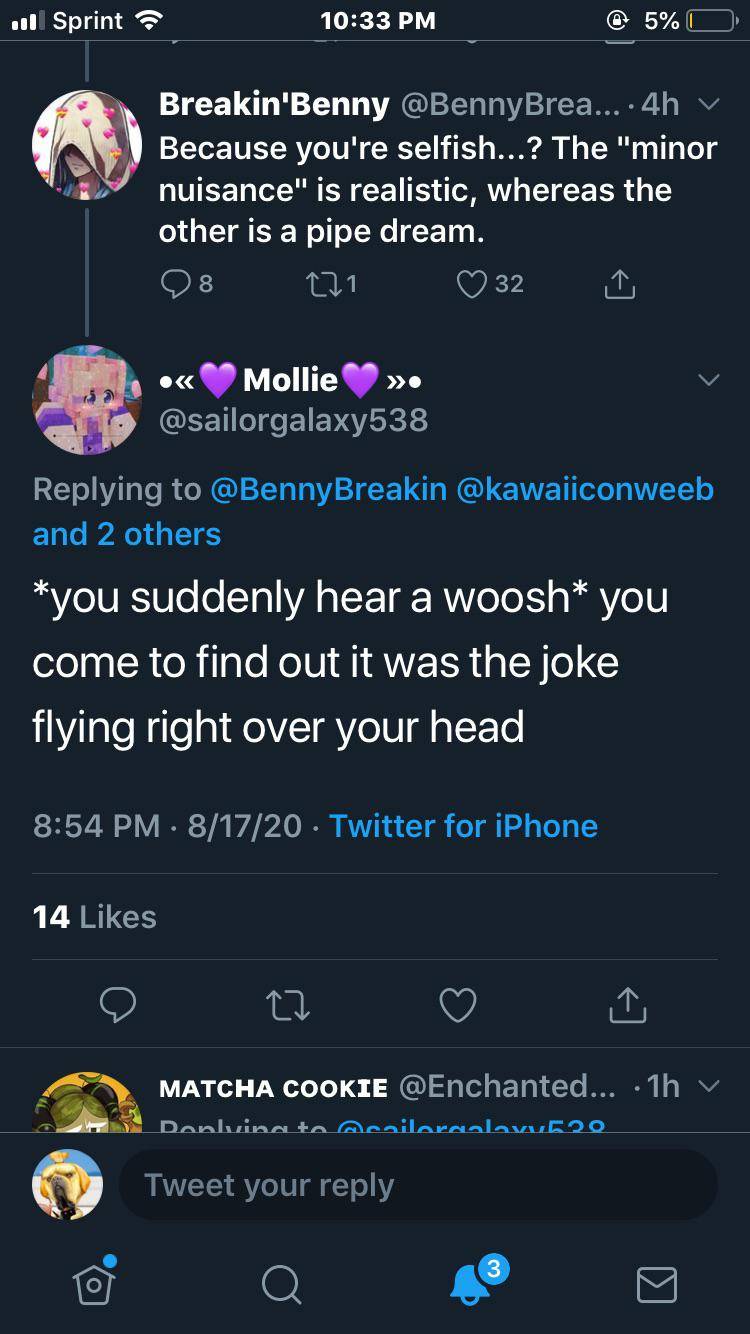750x1334 pixels.
Task: Open the @BennyBreakin mention link
Action: (x=328, y=489)
